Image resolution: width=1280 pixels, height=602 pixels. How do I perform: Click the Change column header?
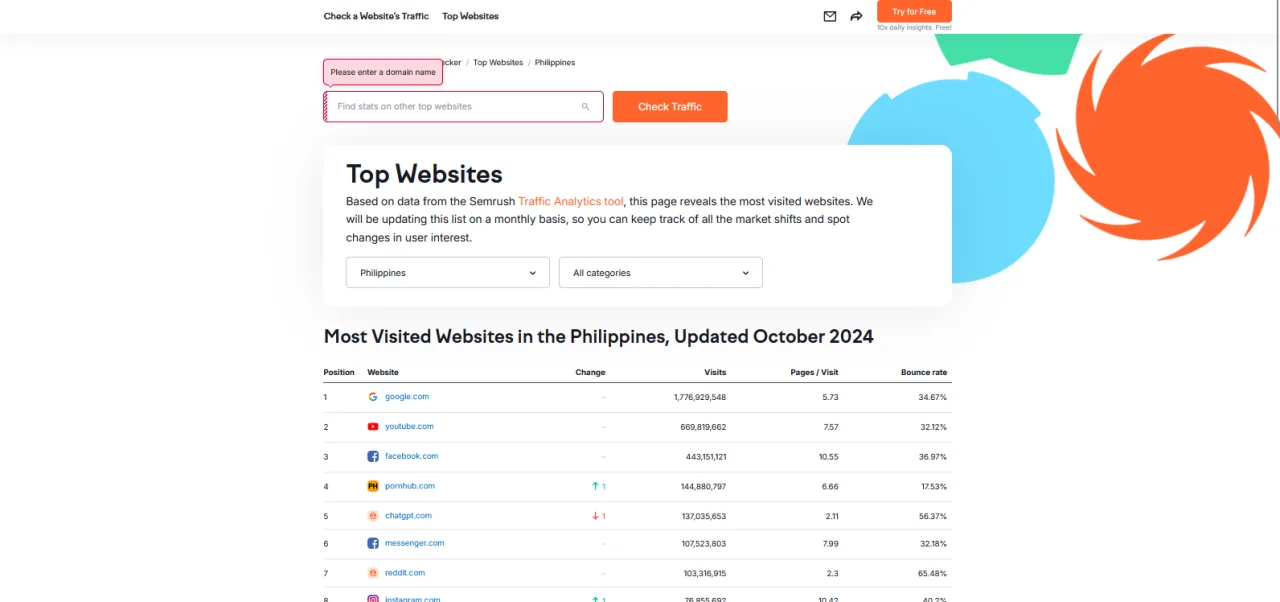click(x=590, y=372)
